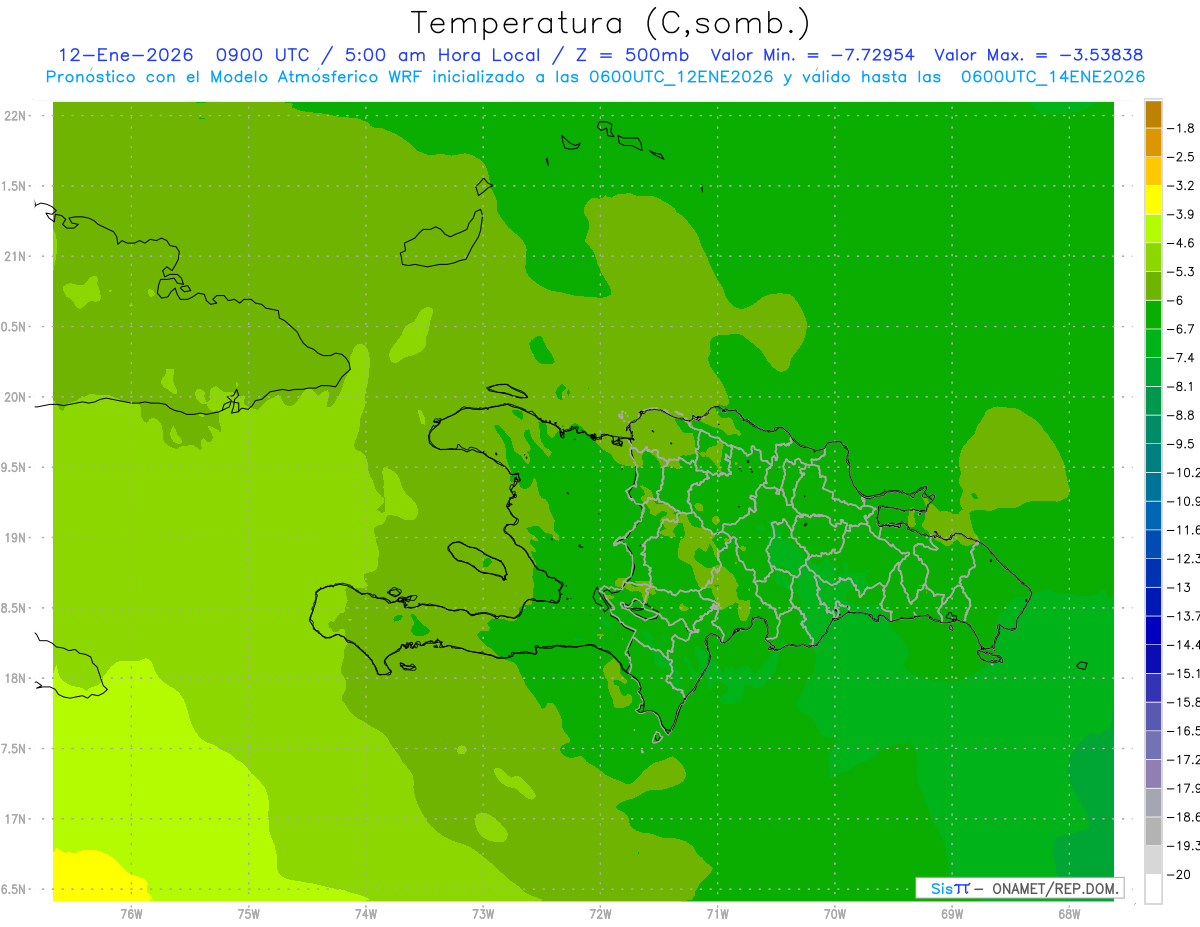Click the colorbar label "-5.3"
The height and width of the screenshot is (927, 1200).
click(x=1182, y=271)
